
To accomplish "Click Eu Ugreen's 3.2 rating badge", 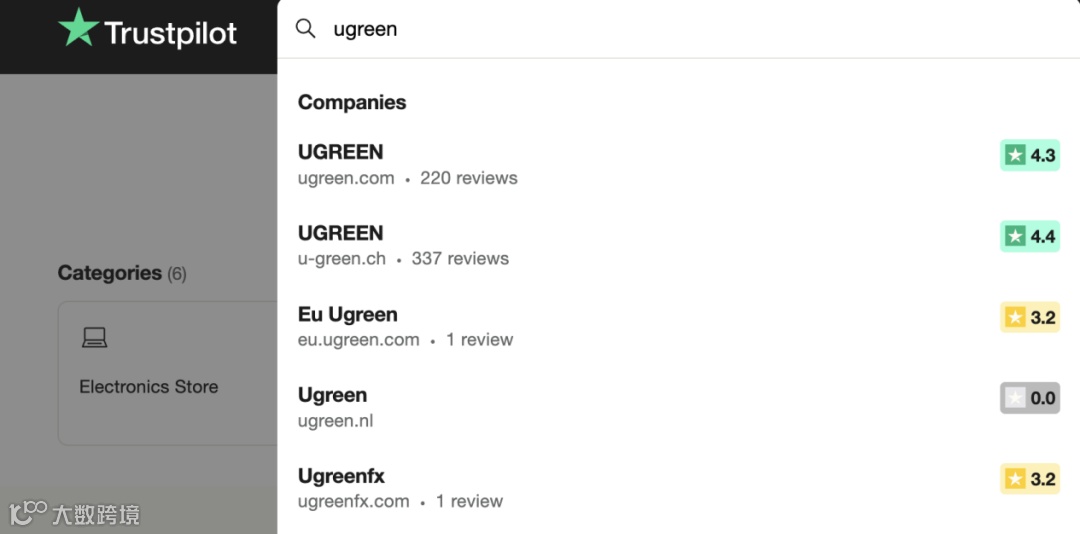I will click(1030, 317).
